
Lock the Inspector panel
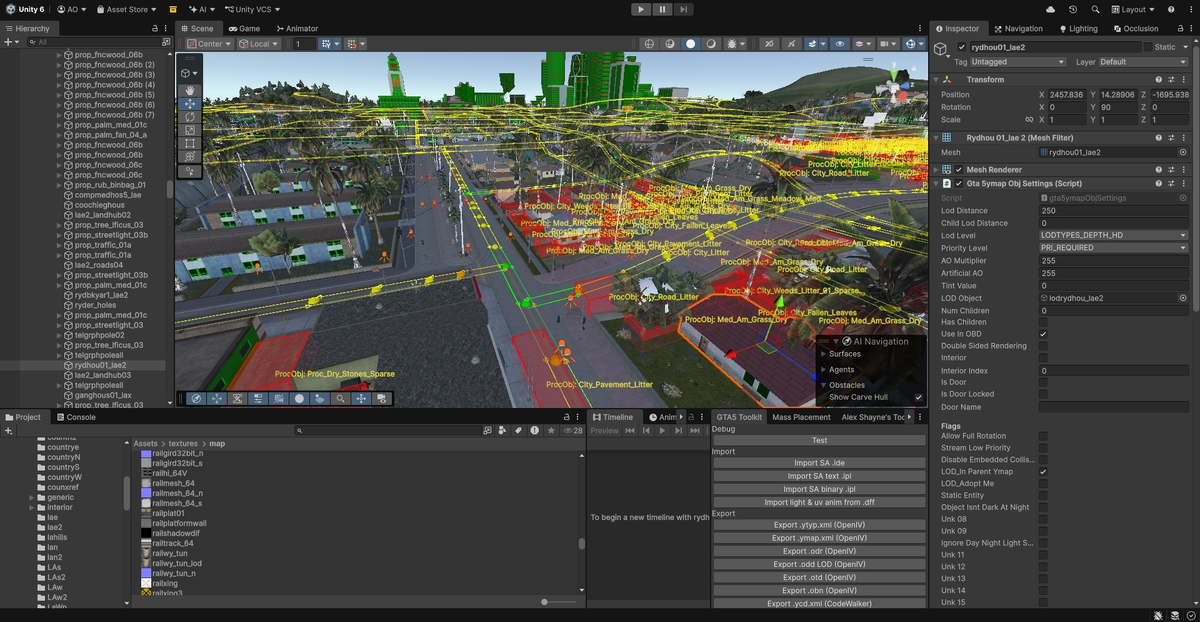(1179, 28)
